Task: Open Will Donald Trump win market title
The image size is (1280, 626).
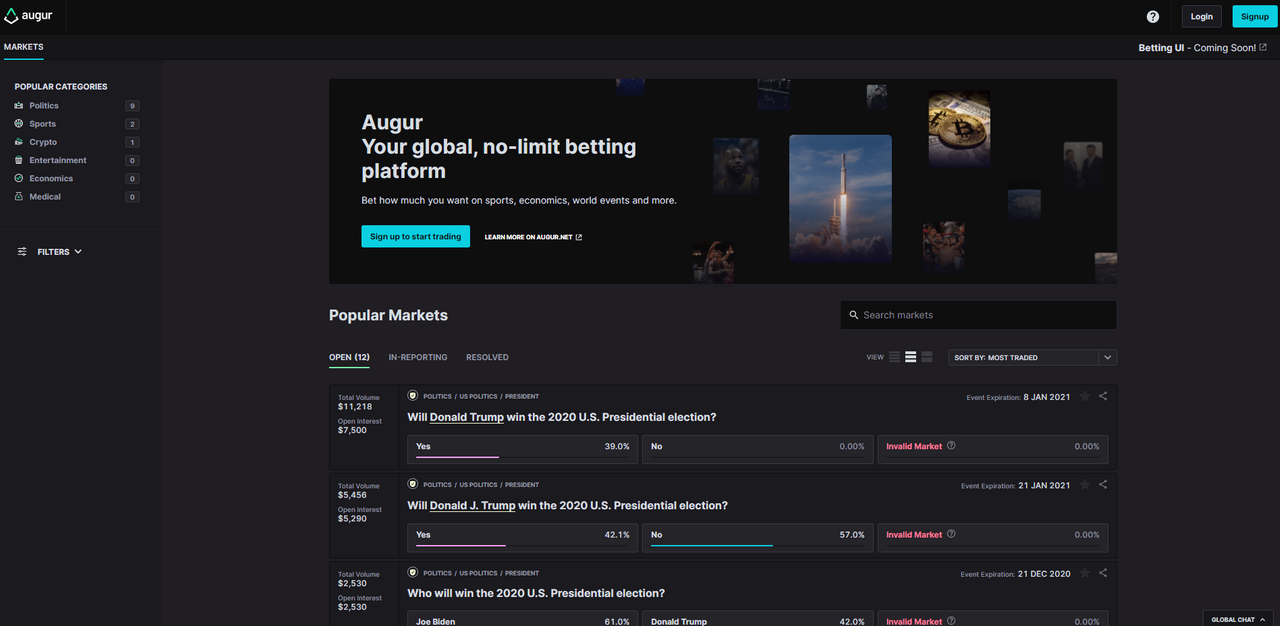Action: coord(561,417)
